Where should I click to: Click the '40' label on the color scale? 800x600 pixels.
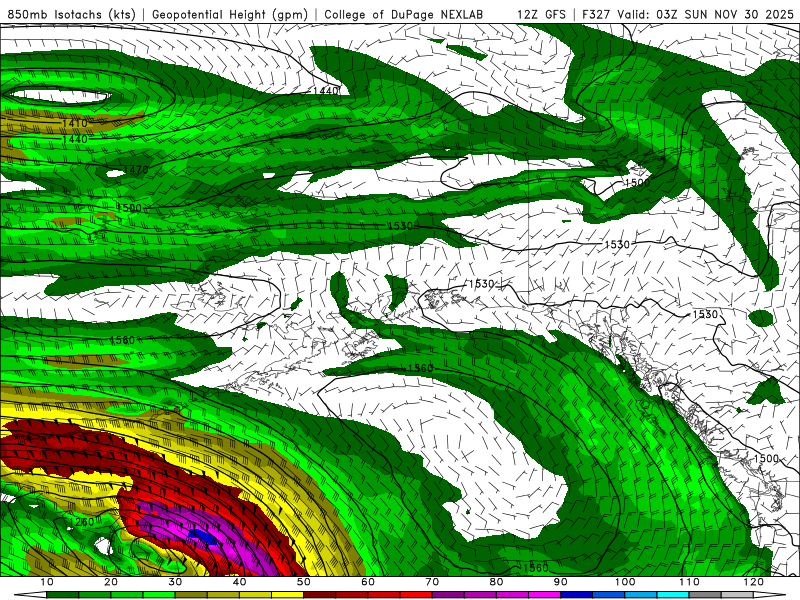[x=239, y=582]
